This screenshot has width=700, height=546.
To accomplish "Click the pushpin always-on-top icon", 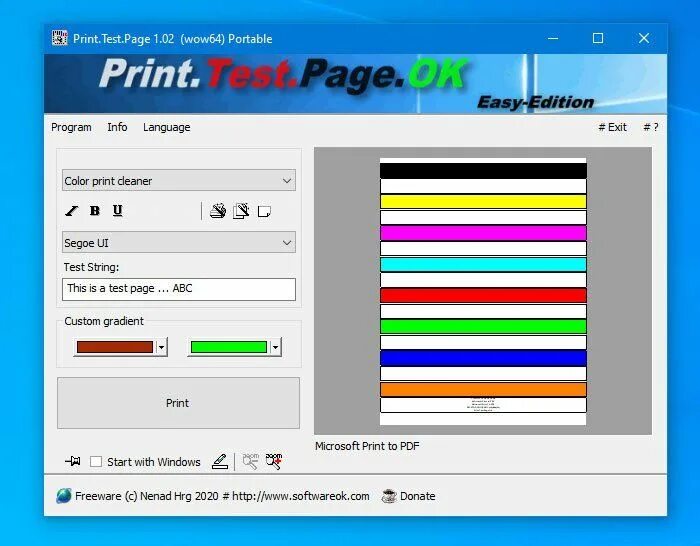I will coord(73,461).
